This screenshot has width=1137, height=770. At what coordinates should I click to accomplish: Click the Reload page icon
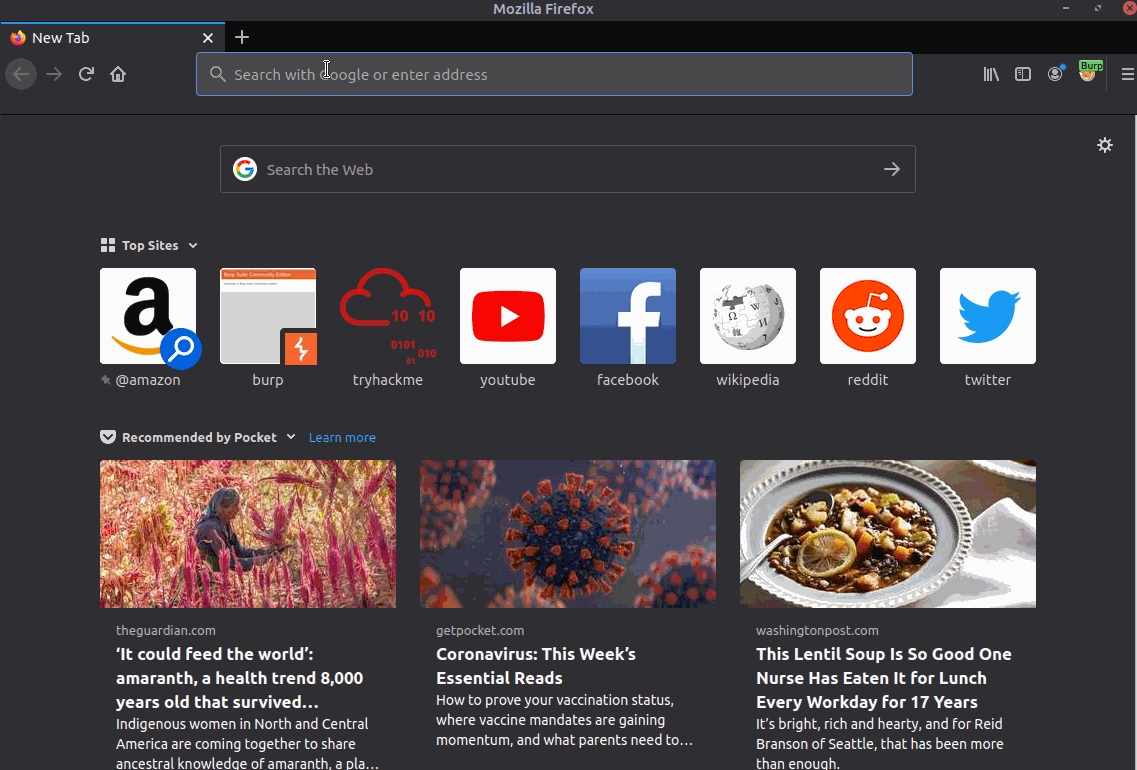[x=86, y=74]
